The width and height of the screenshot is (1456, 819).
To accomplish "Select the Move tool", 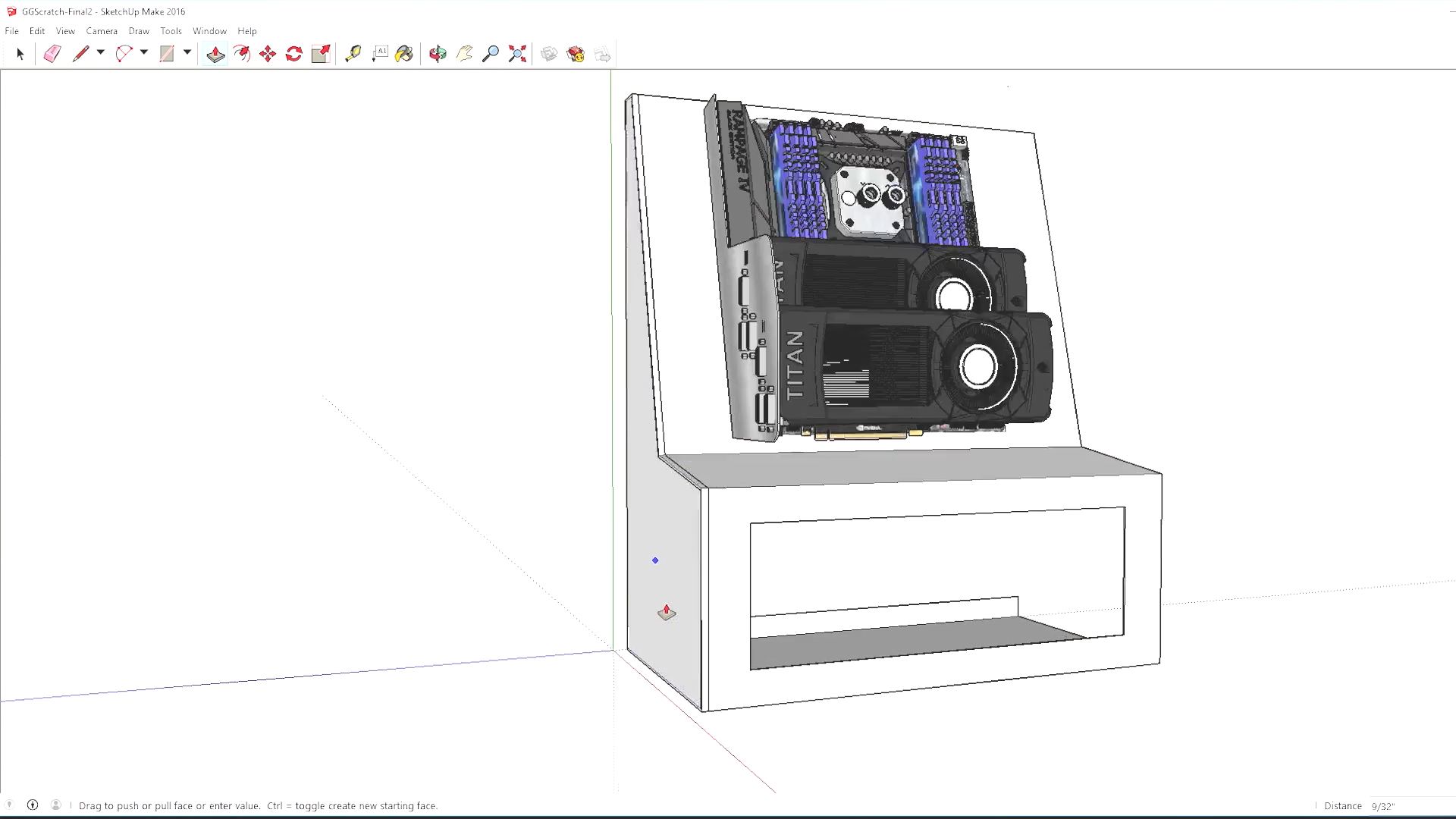I will click(268, 54).
